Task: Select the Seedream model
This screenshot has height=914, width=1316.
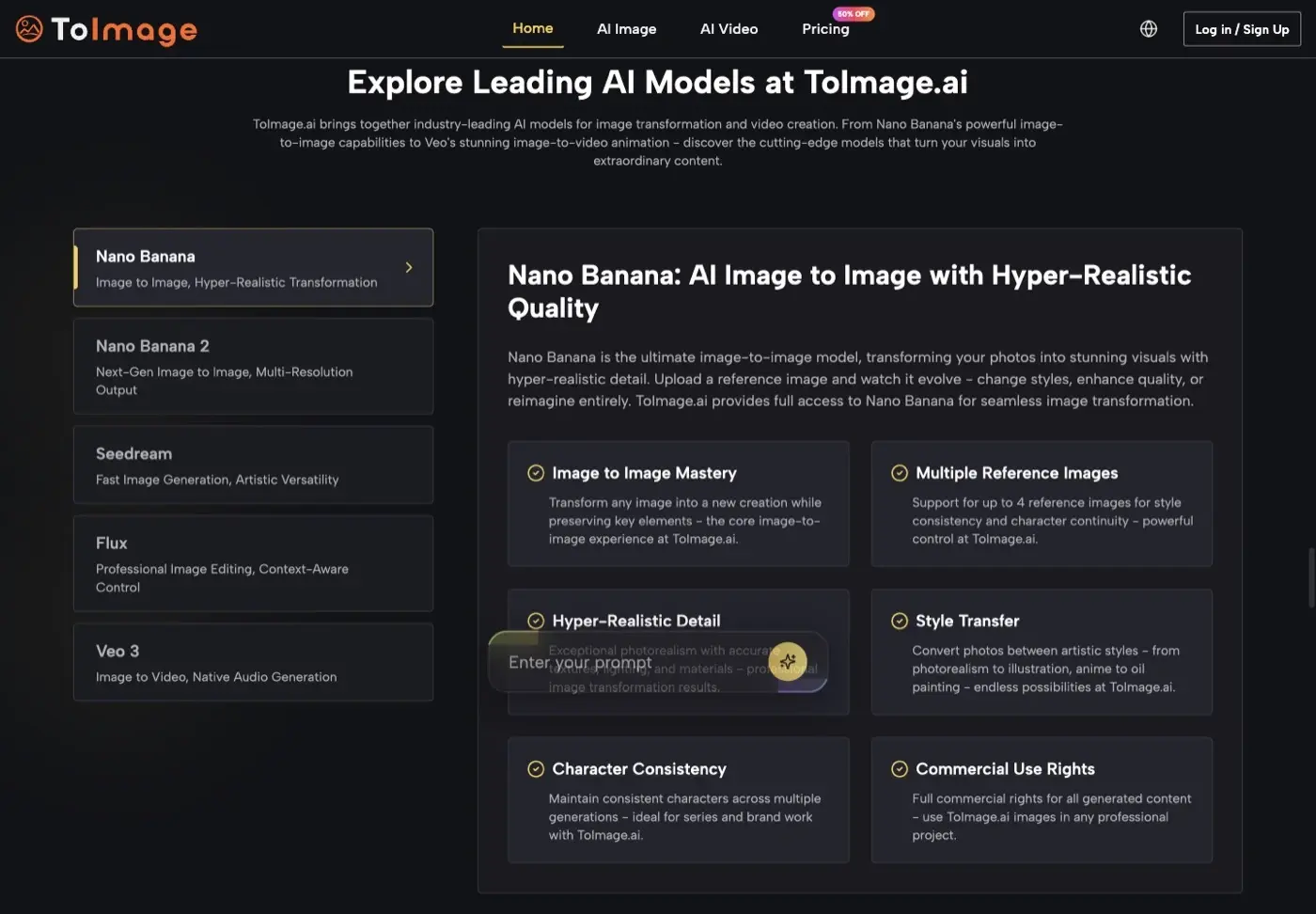Action: pos(253,465)
